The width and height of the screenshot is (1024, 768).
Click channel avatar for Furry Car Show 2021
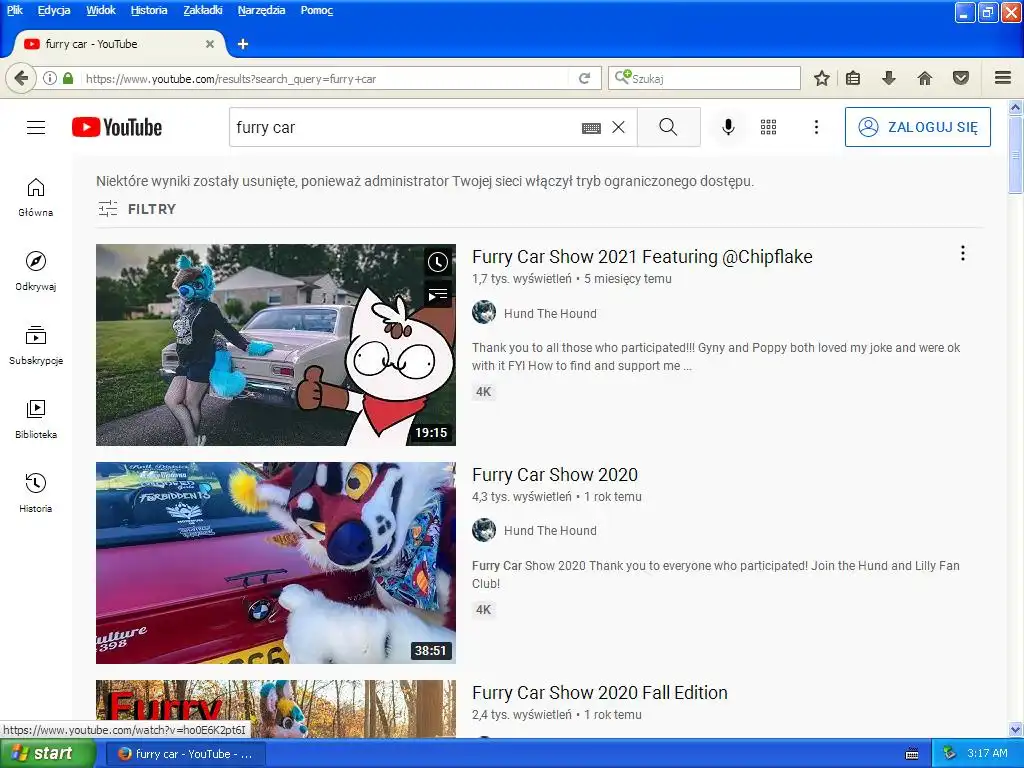tap(484, 313)
